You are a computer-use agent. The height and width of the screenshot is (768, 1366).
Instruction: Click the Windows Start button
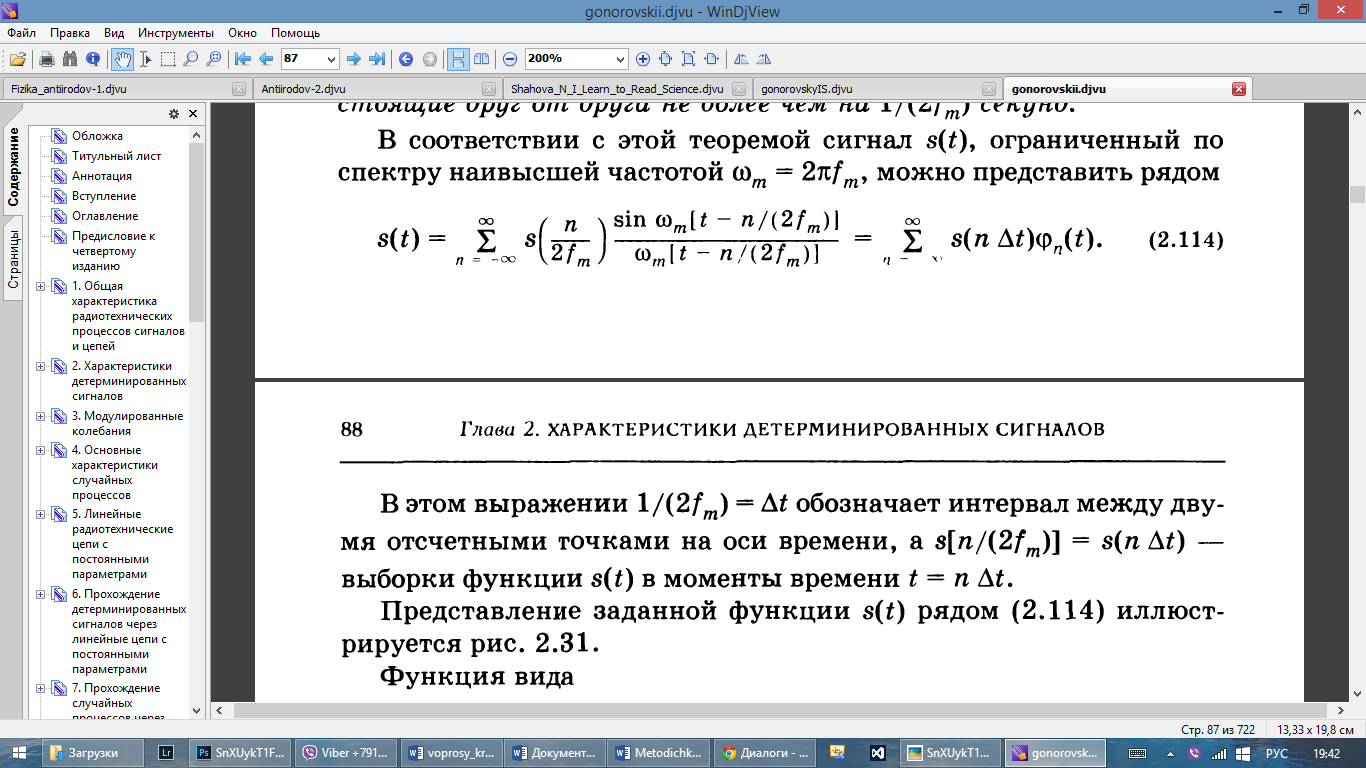(x=19, y=753)
